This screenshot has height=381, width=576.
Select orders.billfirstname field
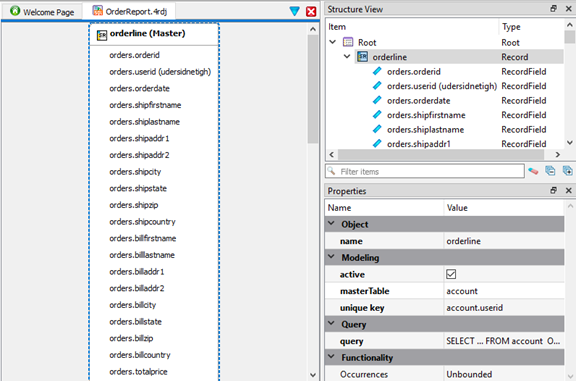(x=143, y=238)
